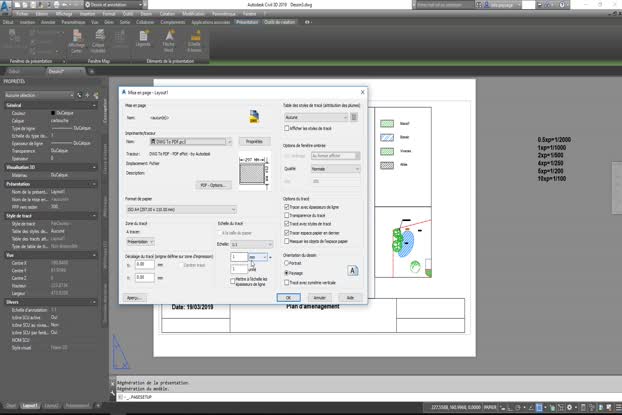Click the paper size preview thumbnail in dialog

click(254, 171)
